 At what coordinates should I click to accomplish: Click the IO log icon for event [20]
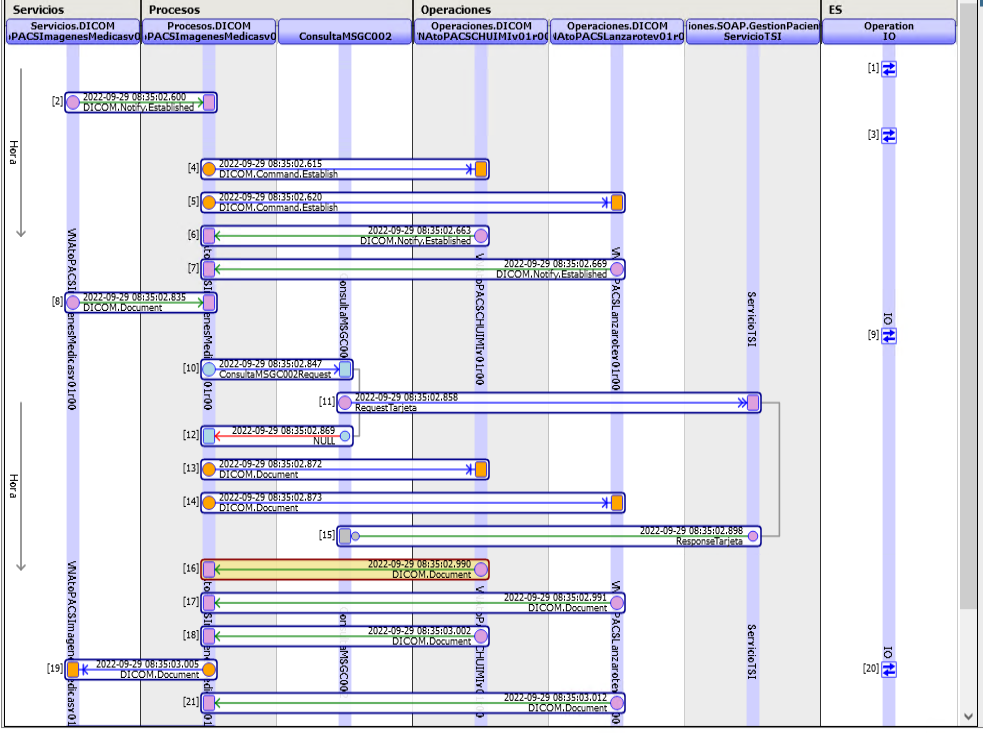pos(889,669)
